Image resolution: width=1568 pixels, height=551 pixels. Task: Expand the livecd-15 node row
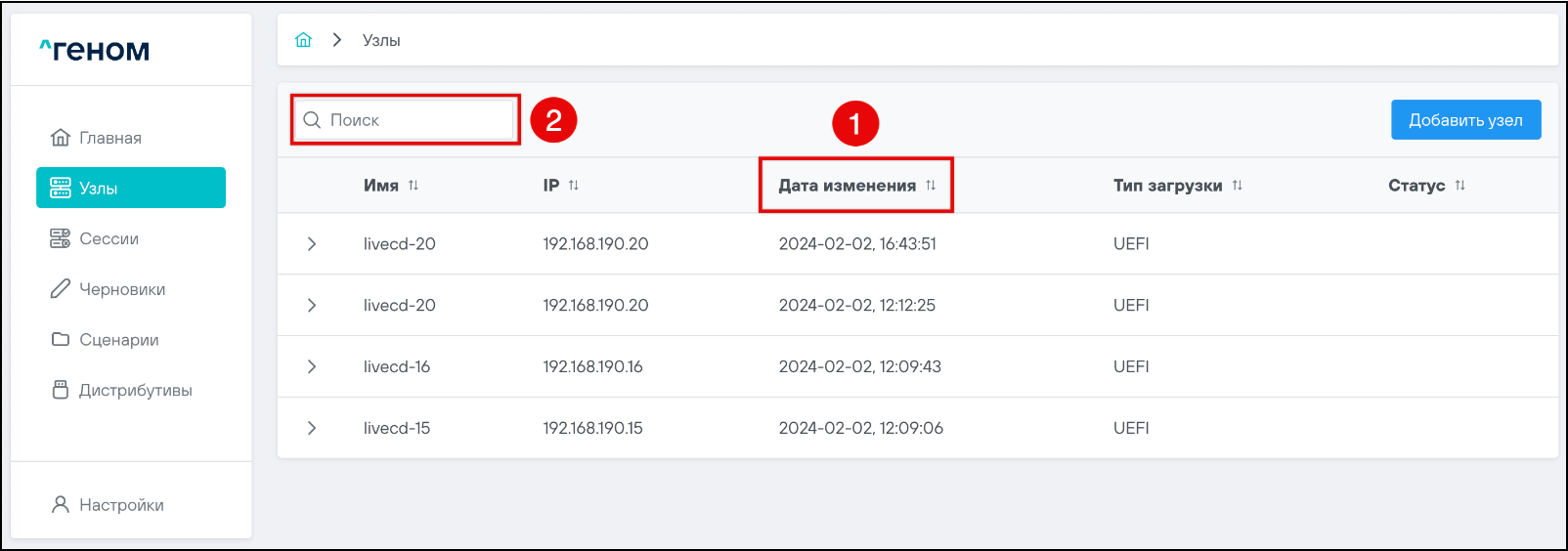pos(312,428)
